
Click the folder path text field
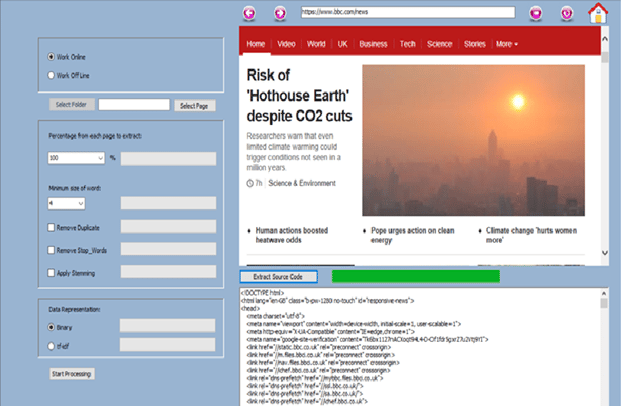click(134, 105)
